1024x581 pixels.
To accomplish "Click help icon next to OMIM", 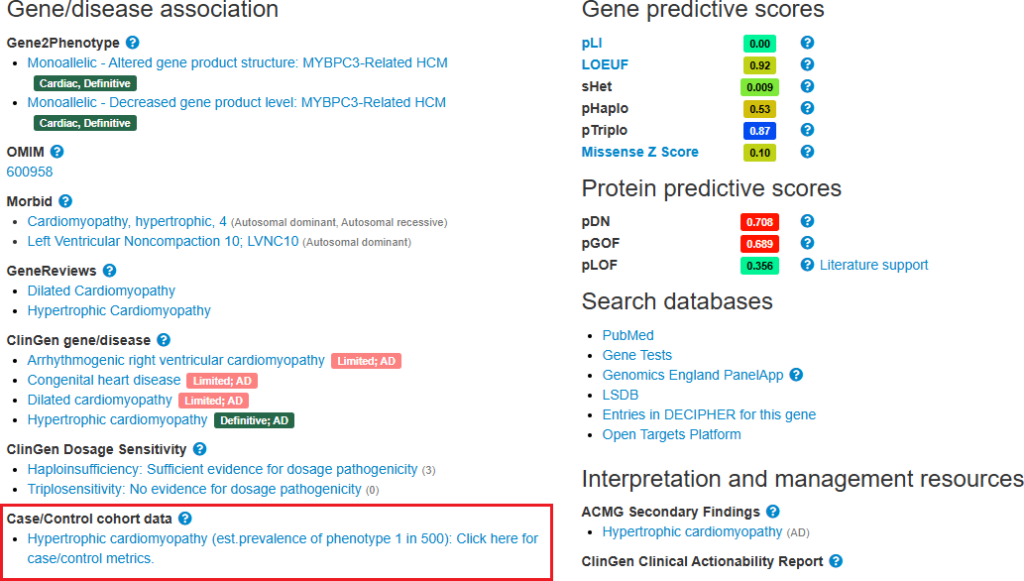I will 57,151.
